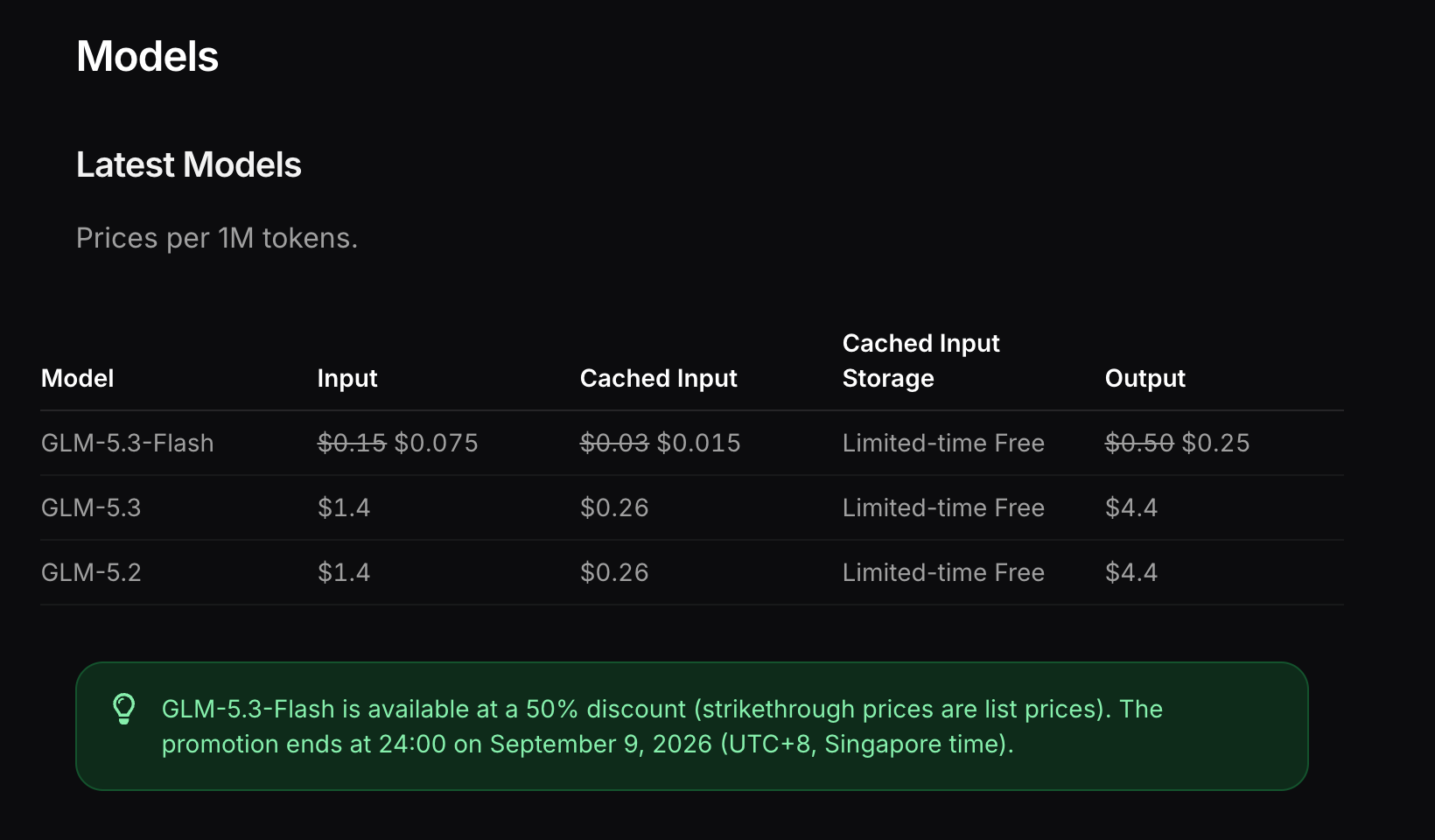Select the GLM-5.2 model row name
This screenshot has height=840, width=1435.
pyautogui.click(x=91, y=572)
